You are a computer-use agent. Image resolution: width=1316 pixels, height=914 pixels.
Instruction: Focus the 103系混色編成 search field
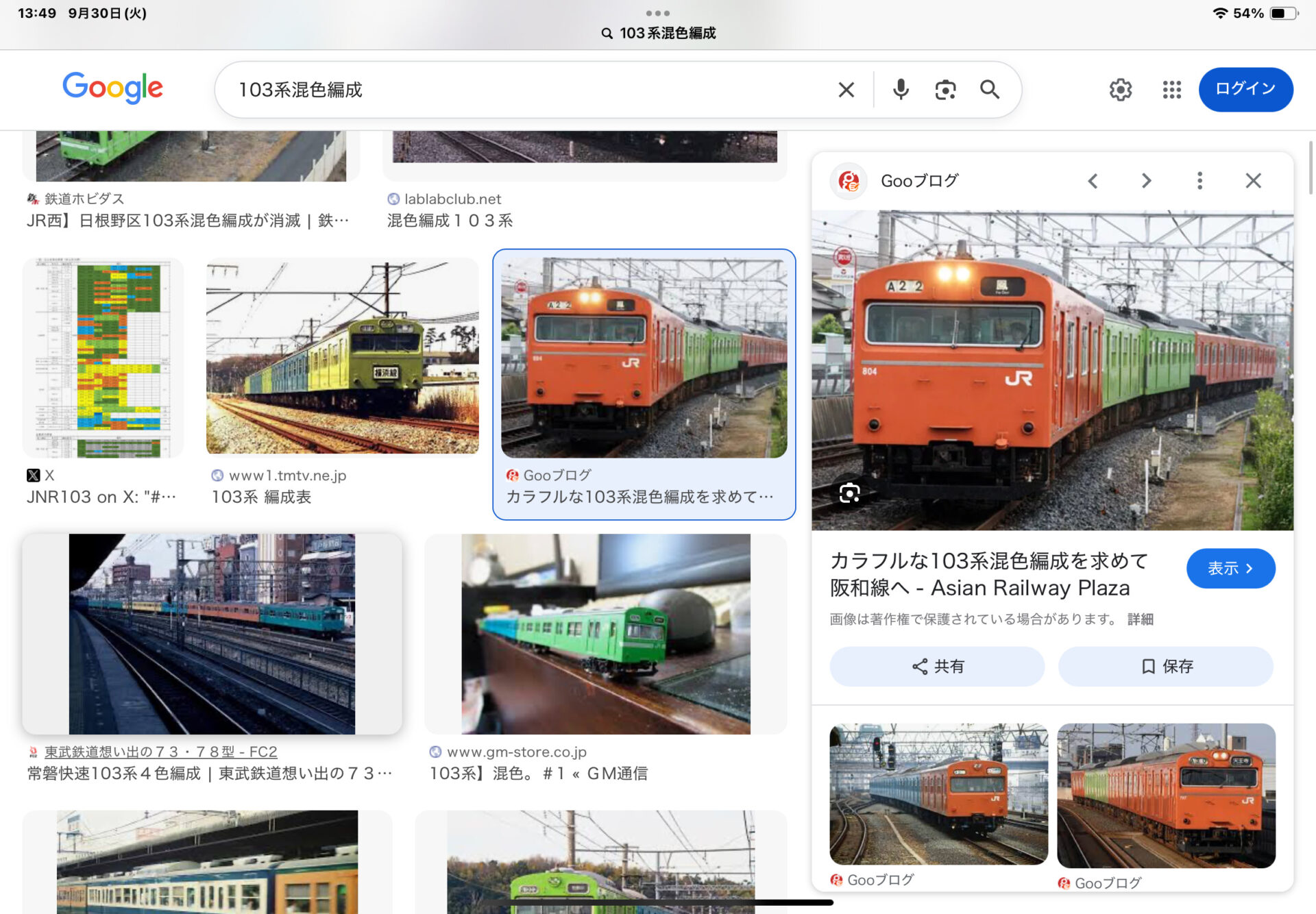[521, 90]
